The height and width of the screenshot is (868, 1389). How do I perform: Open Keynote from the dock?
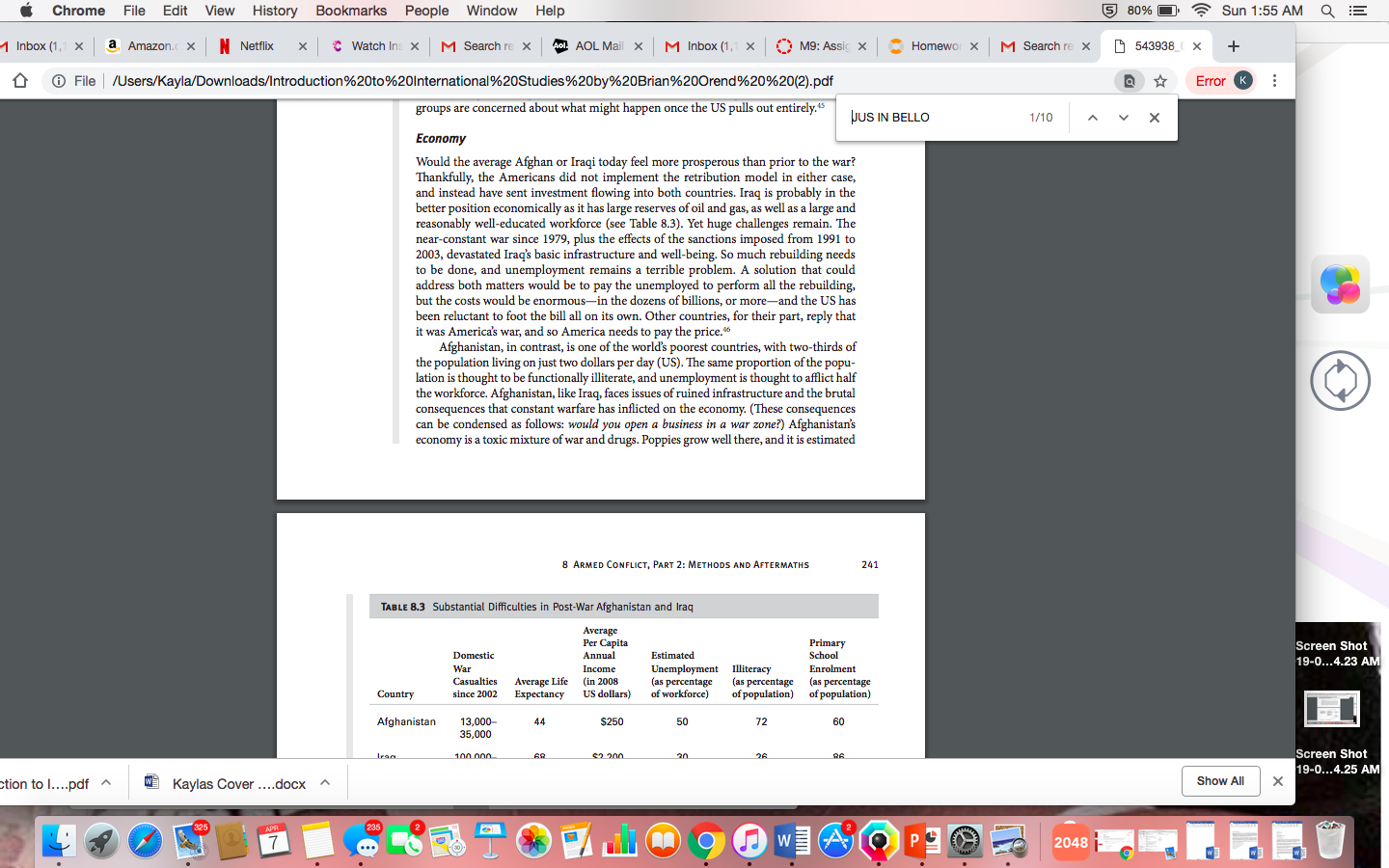(x=490, y=841)
